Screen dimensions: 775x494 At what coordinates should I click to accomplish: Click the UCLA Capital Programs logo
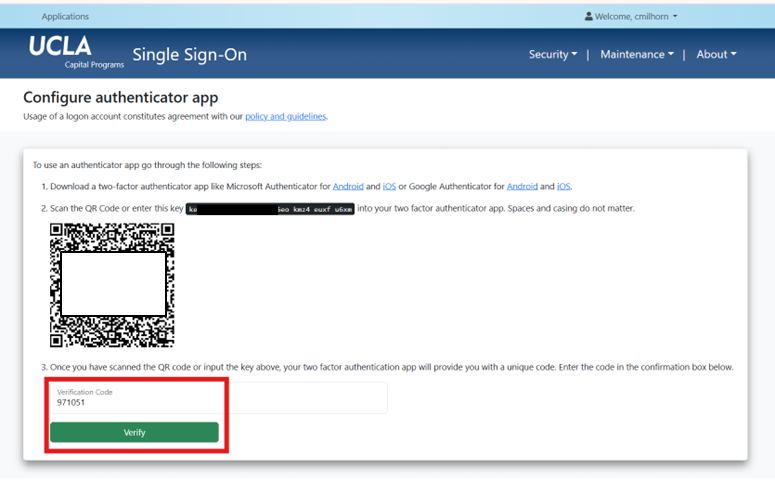point(76,52)
